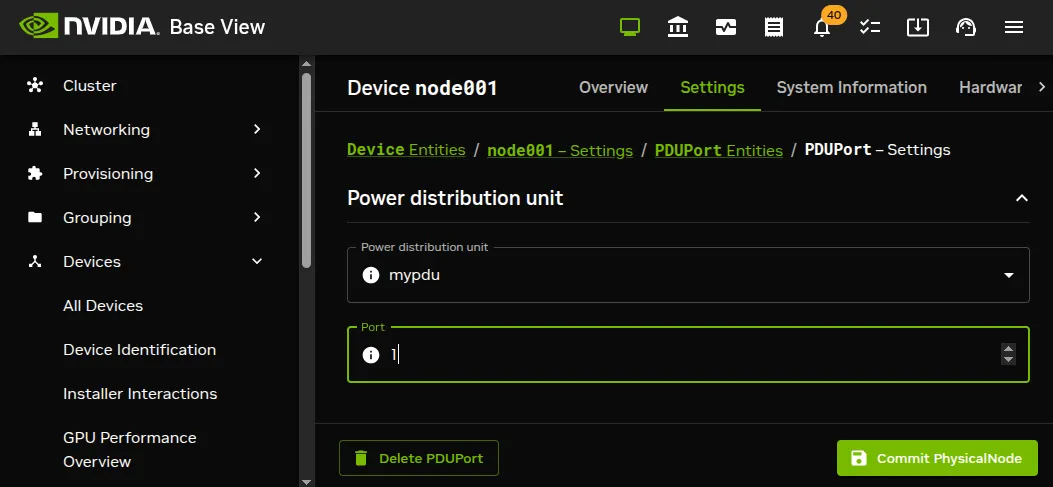Click the PDUPort – Settings breadcrumb text
The height and width of the screenshot is (487, 1053).
tap(878, 150)
